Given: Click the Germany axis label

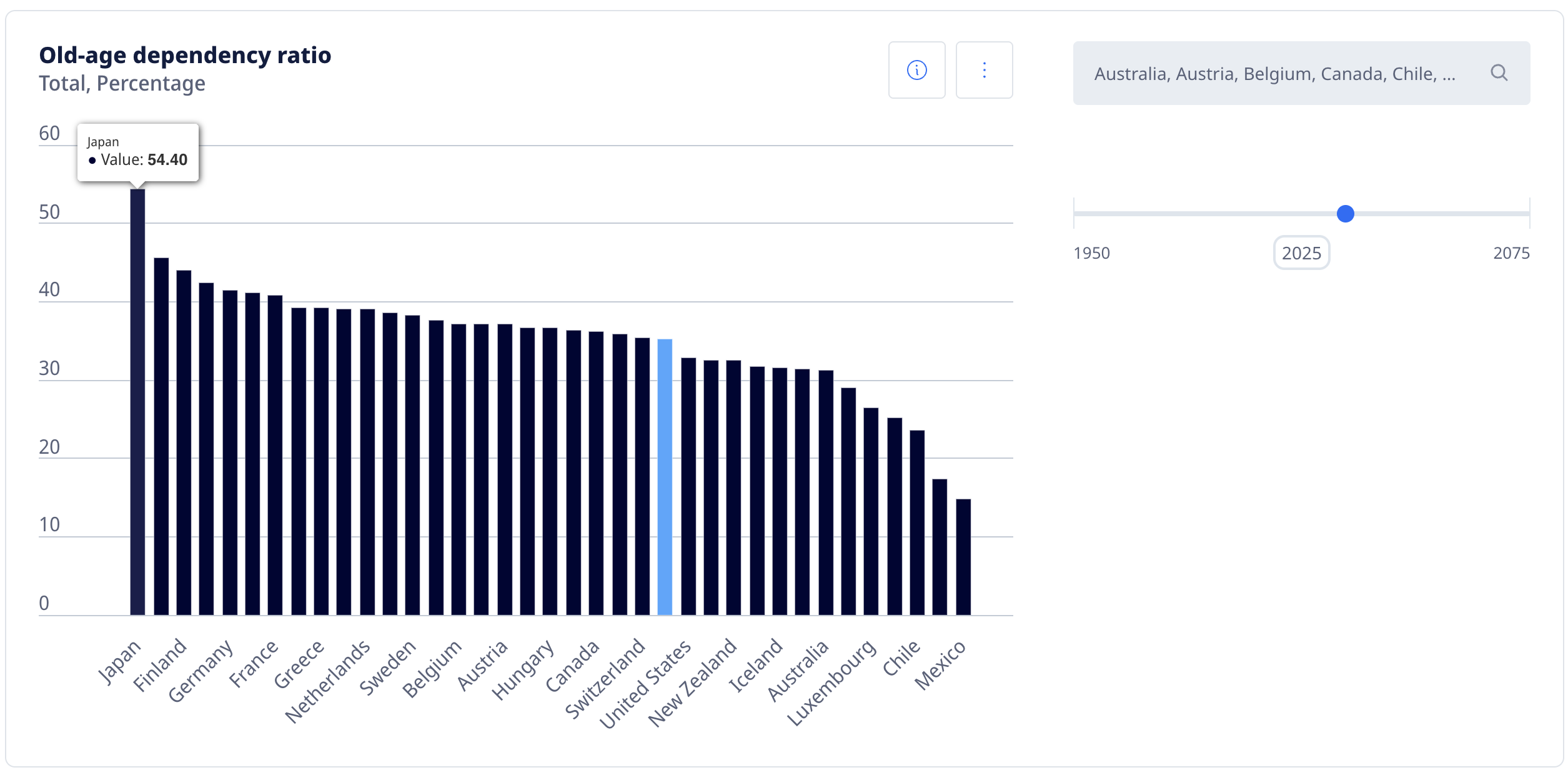Looking at the screenshot, I should 201,670.
